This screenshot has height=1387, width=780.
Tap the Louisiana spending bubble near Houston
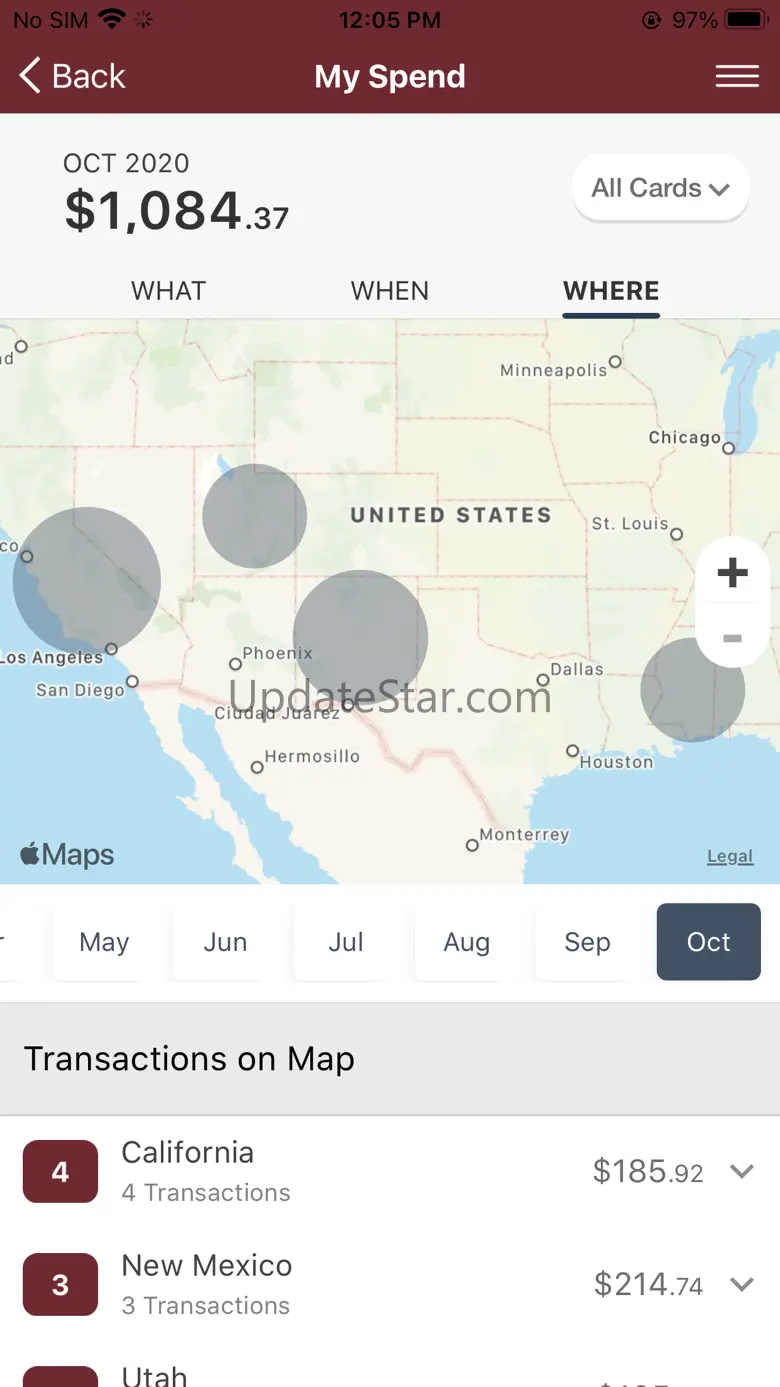pos(693,690)
